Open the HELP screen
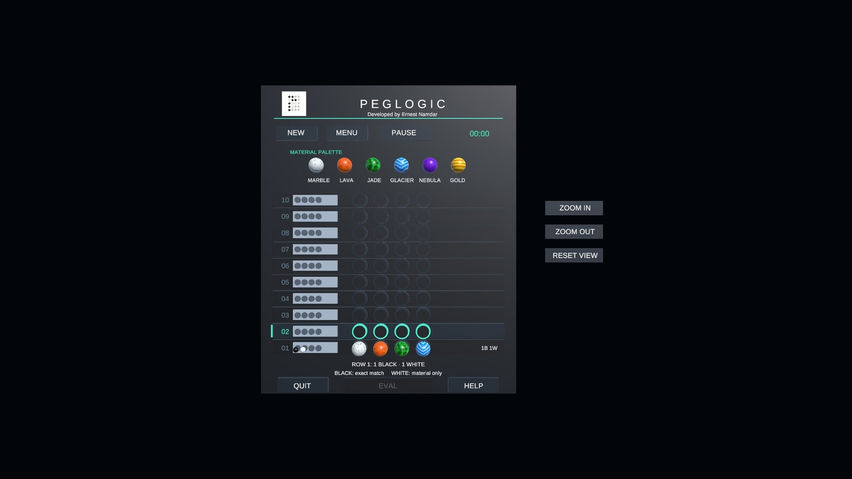Screen dimensions: 852x479 473,386
